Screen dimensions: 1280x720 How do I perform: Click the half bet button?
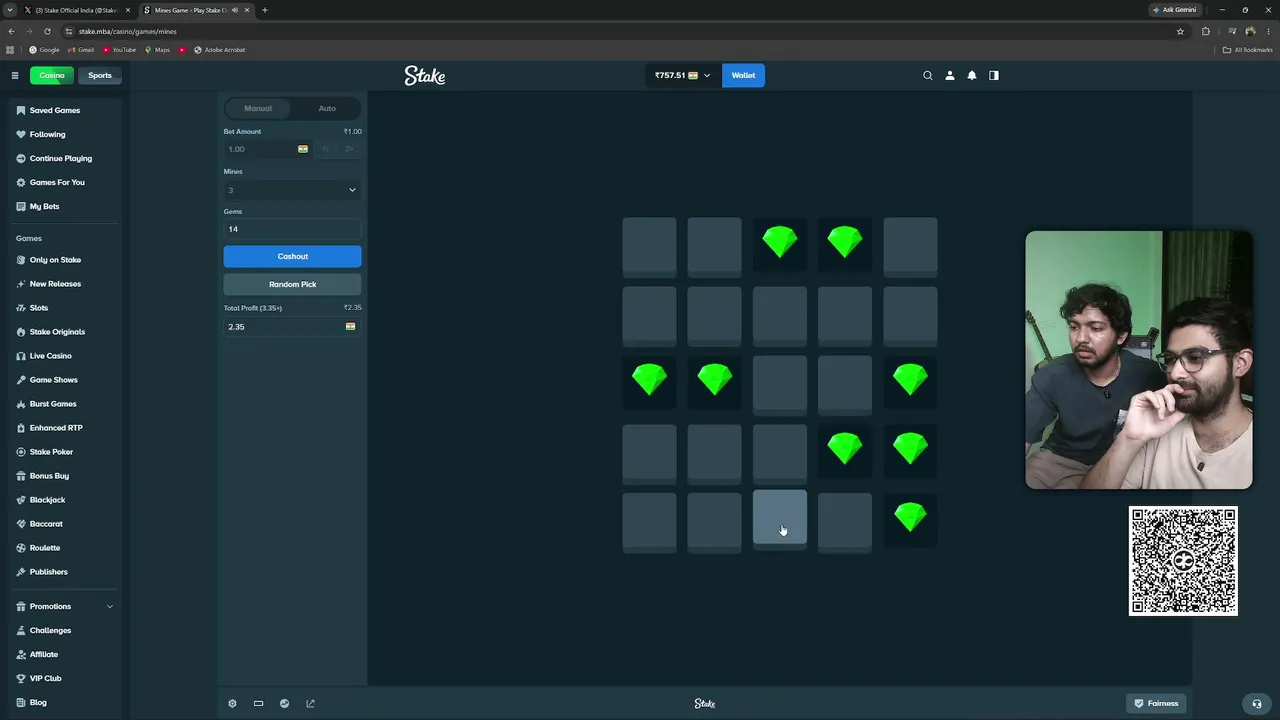pos(325,149)
